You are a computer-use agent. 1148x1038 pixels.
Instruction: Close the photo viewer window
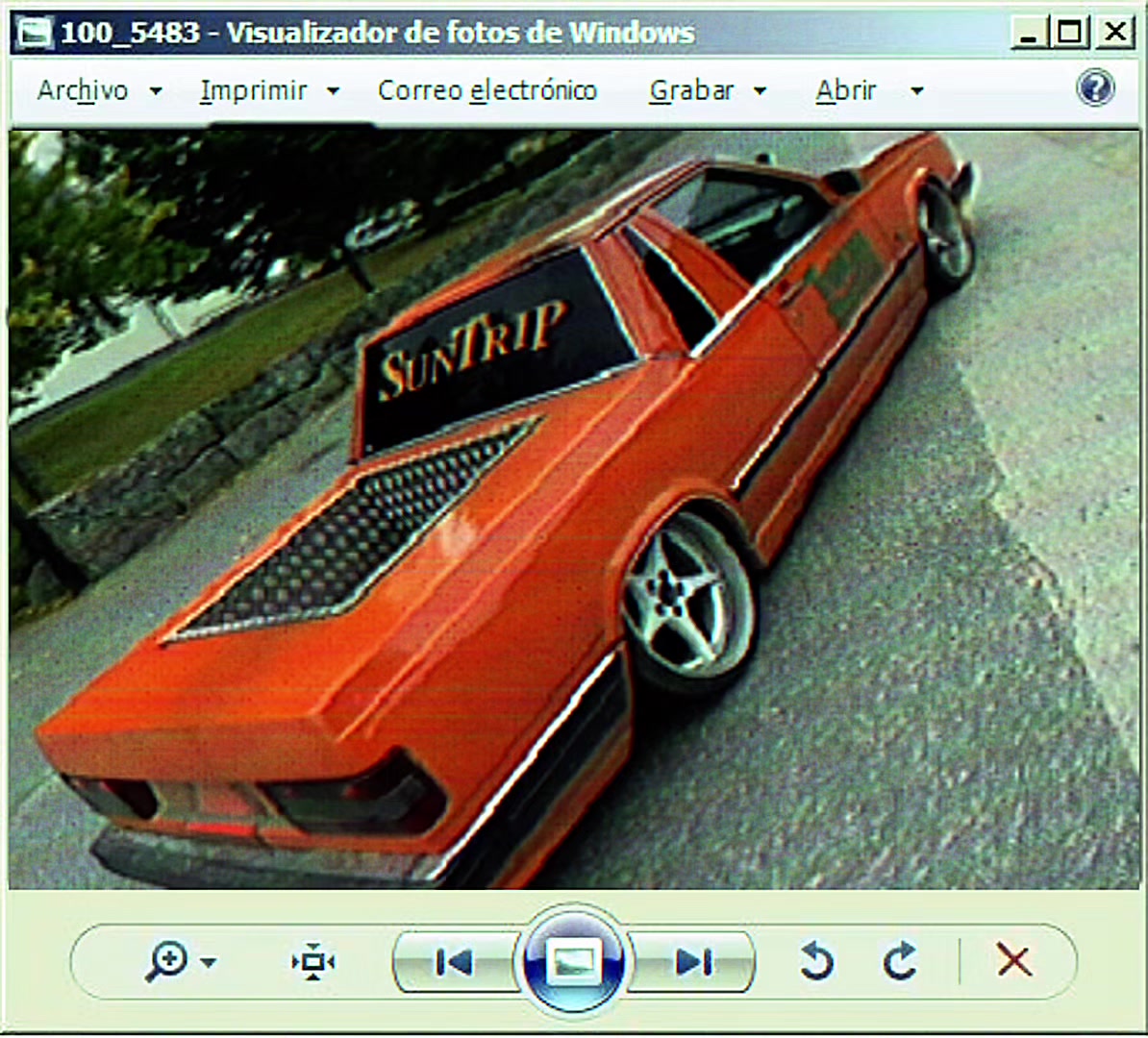tap(1115, 33)
